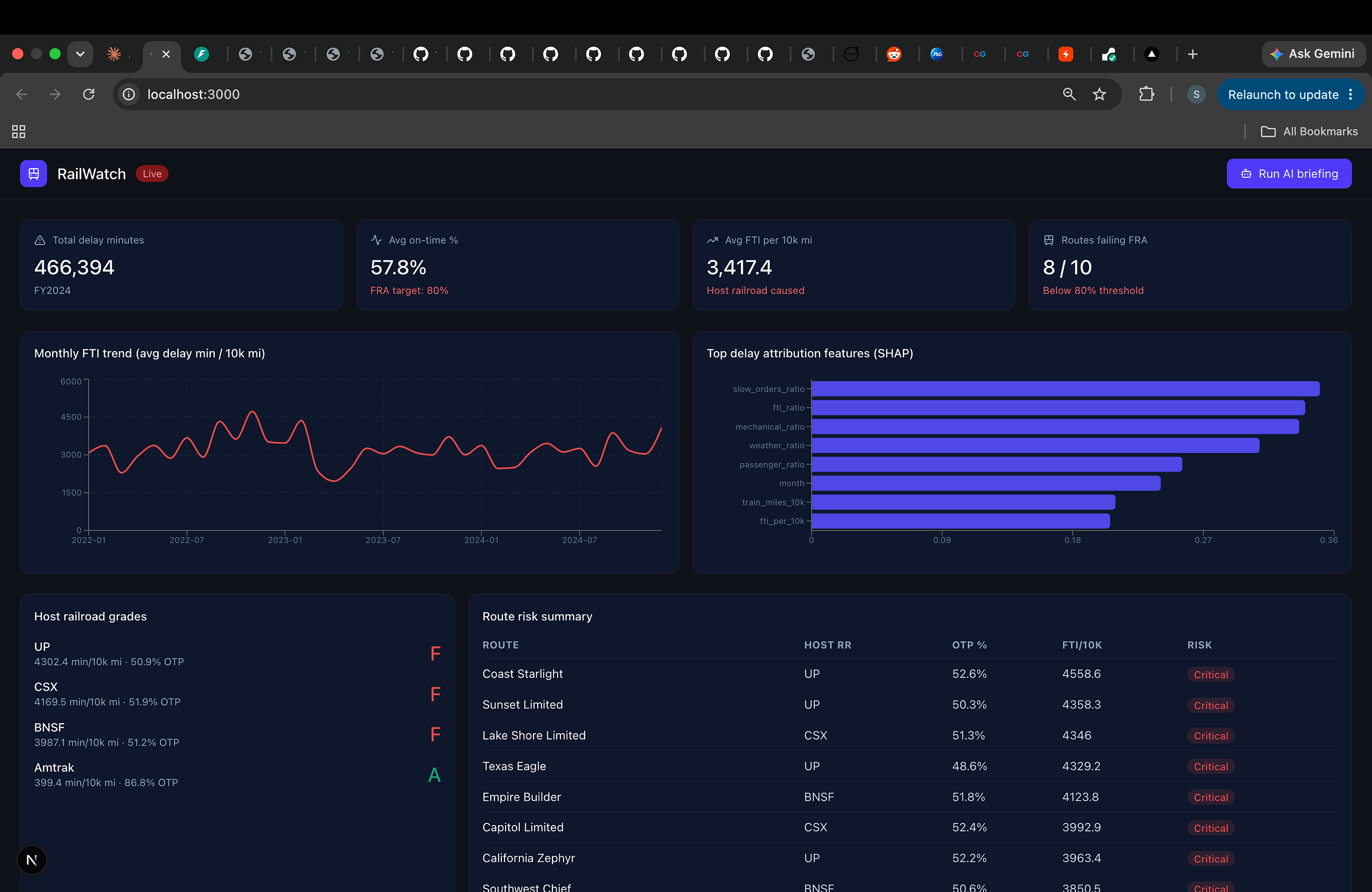Select the UP host railroad row
Viewport: 1372px width, 892px height.
(237, 654)
